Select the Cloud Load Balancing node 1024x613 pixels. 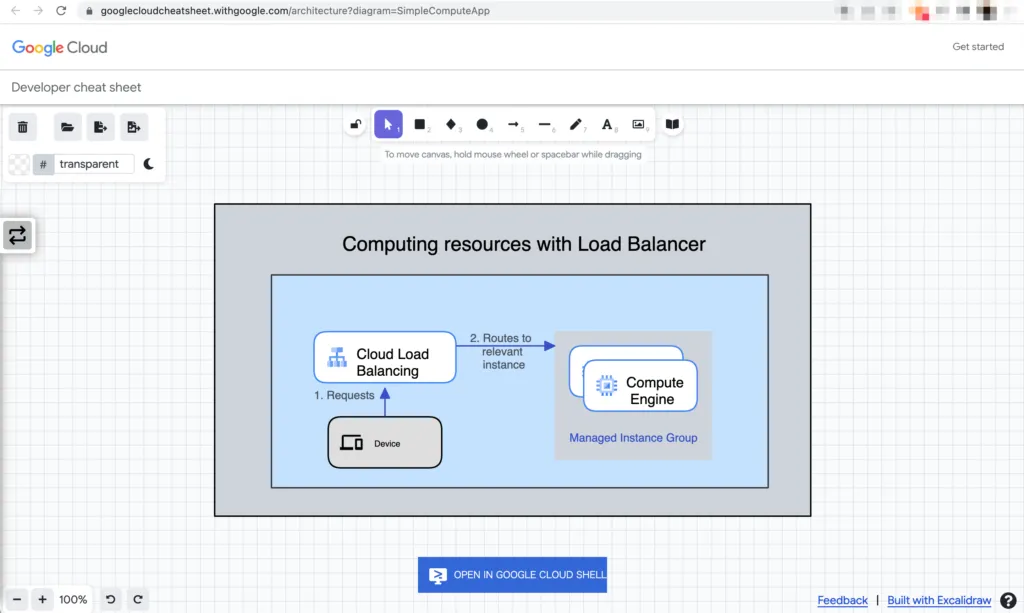(385, 357)
